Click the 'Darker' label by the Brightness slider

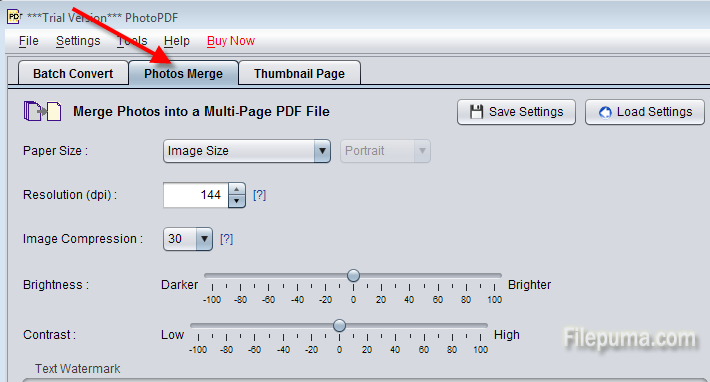[x=180, y=285]
